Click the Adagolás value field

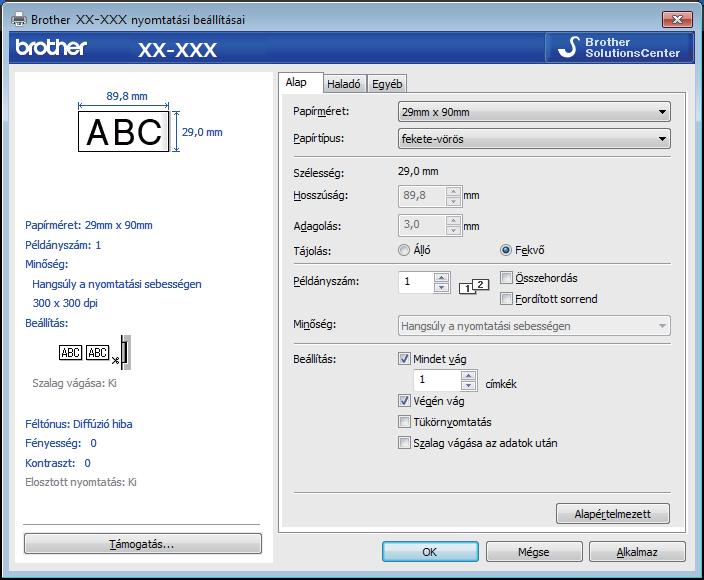(422, 225)
